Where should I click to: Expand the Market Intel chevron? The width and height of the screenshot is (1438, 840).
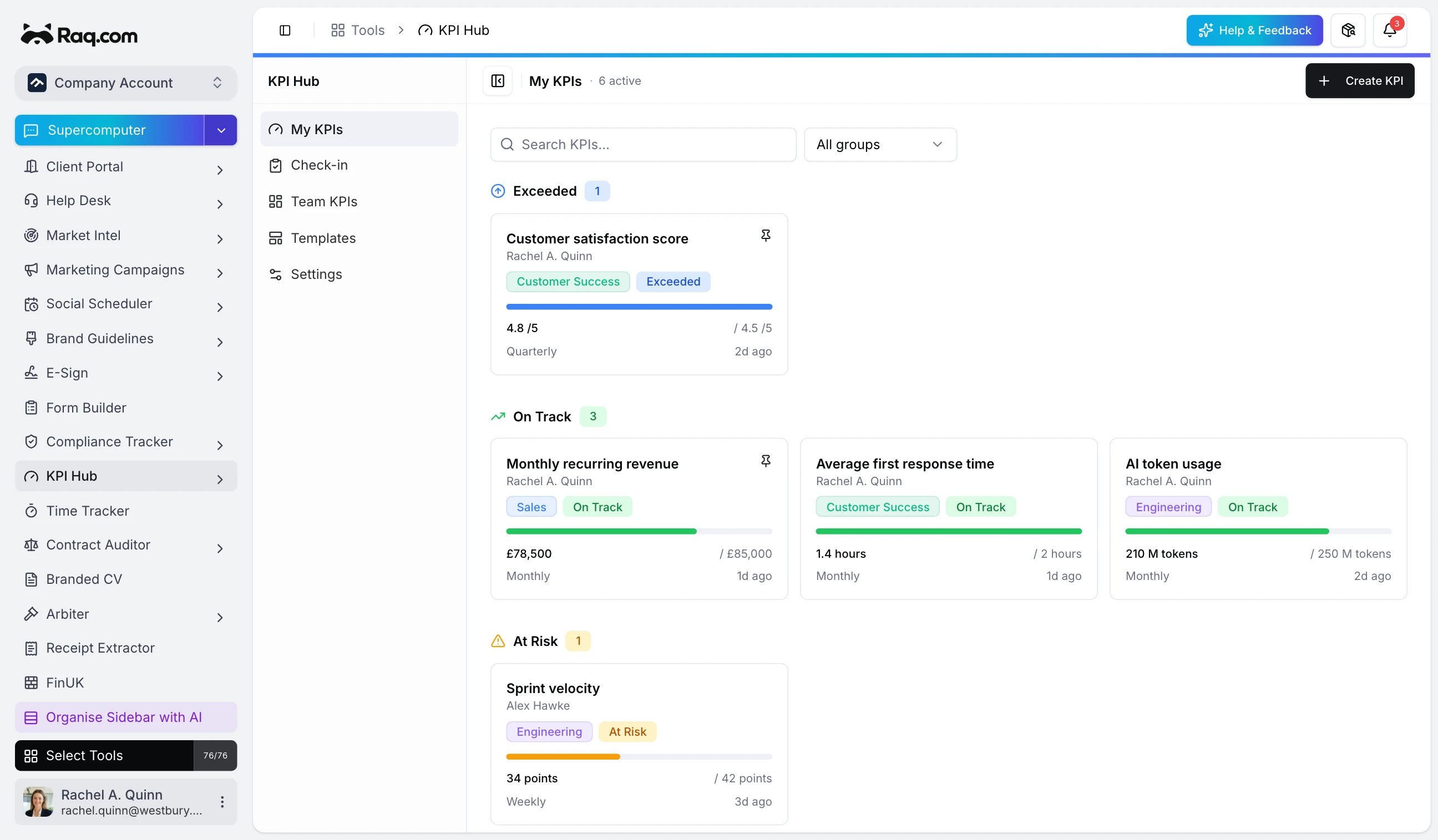(x=220, y=238)
